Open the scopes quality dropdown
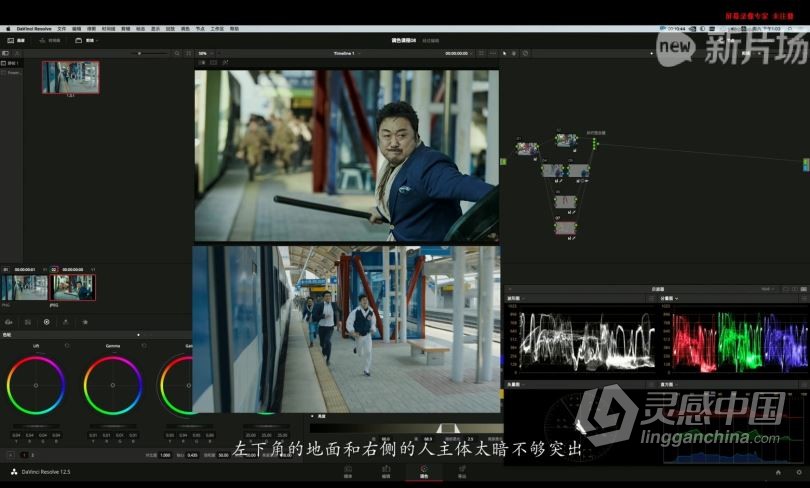810x488 pixels. [768, 289]
